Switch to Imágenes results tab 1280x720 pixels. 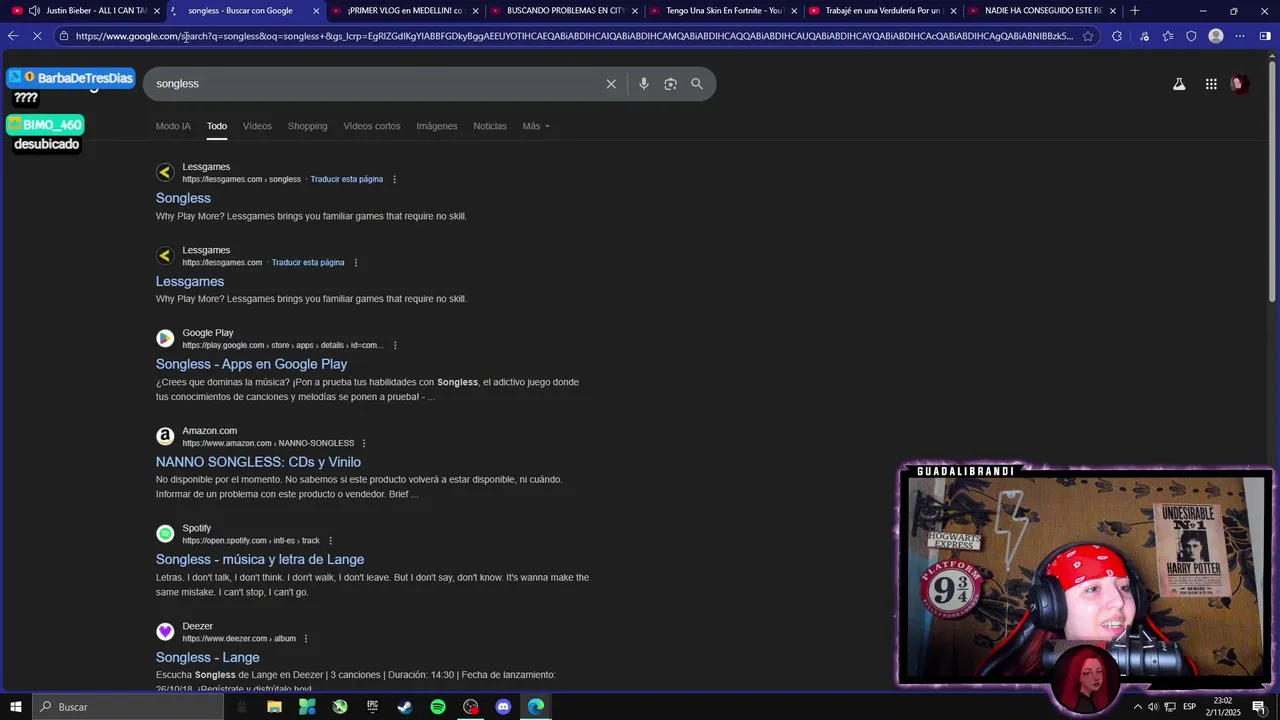437,126
